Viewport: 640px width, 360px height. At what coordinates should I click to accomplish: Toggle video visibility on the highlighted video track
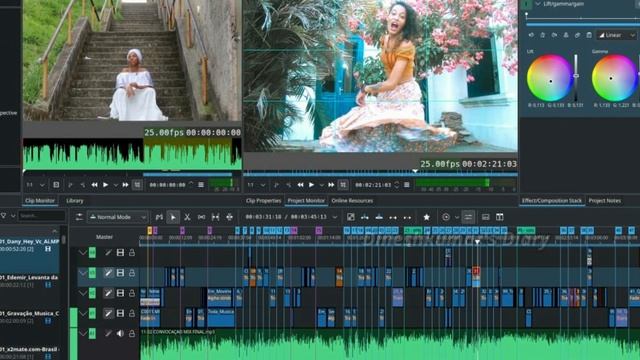120,273
